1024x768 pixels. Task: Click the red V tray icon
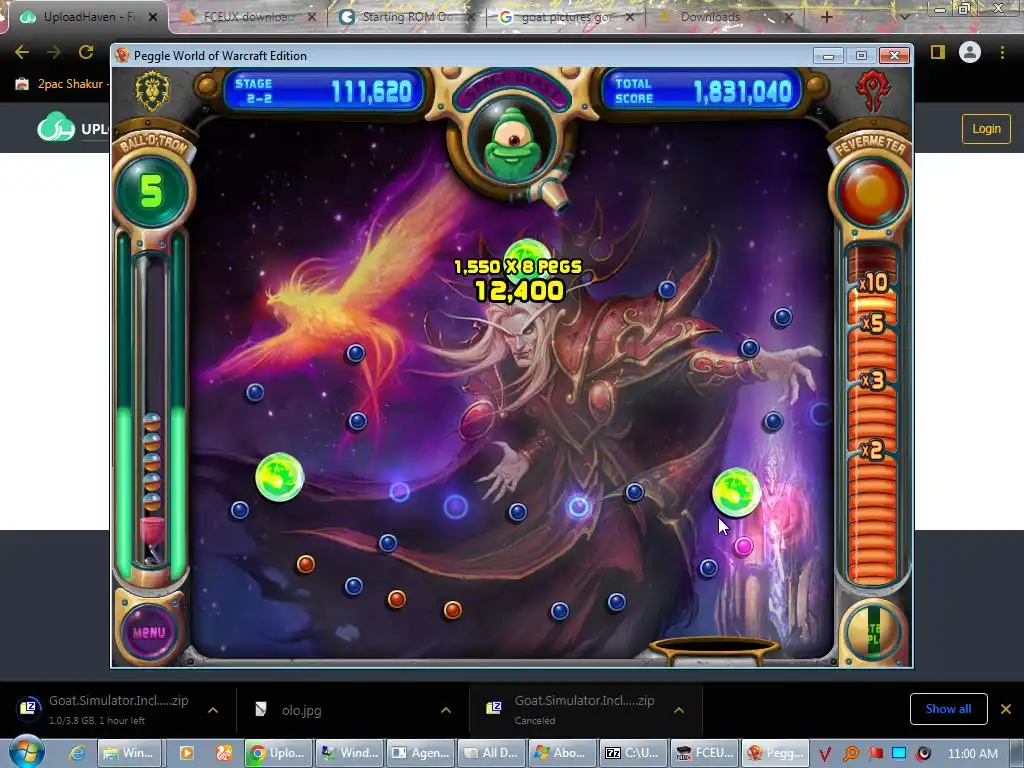(x=825, y=754)
